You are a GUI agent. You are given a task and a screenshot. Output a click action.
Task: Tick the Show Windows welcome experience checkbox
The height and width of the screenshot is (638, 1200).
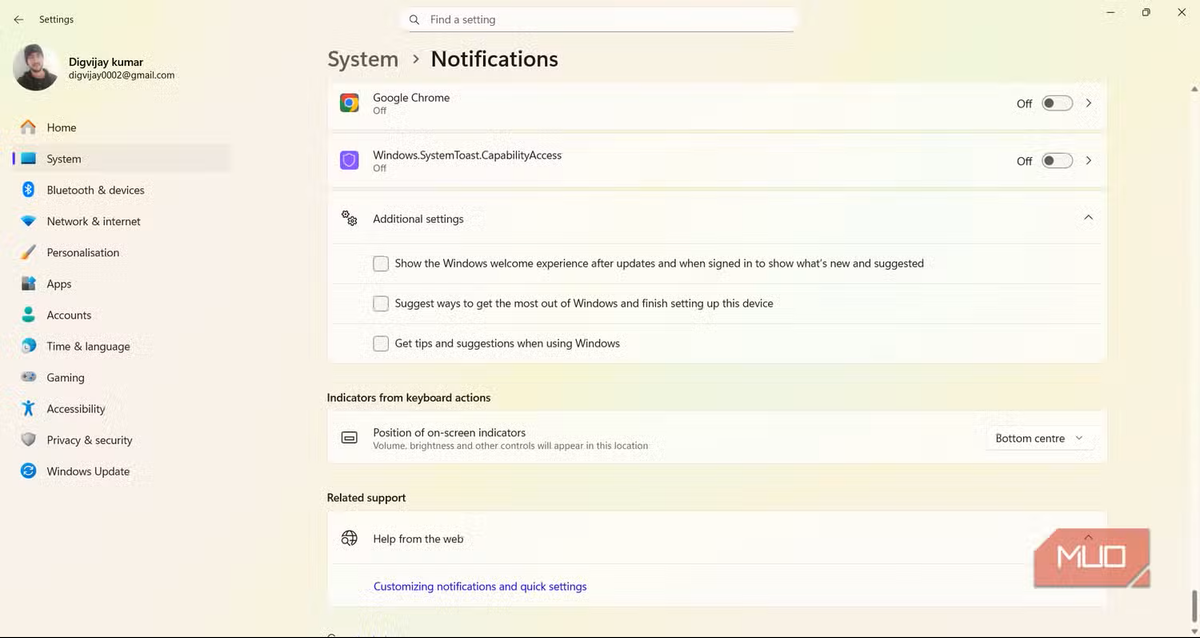pyautogui.click(x=381, y=264)
